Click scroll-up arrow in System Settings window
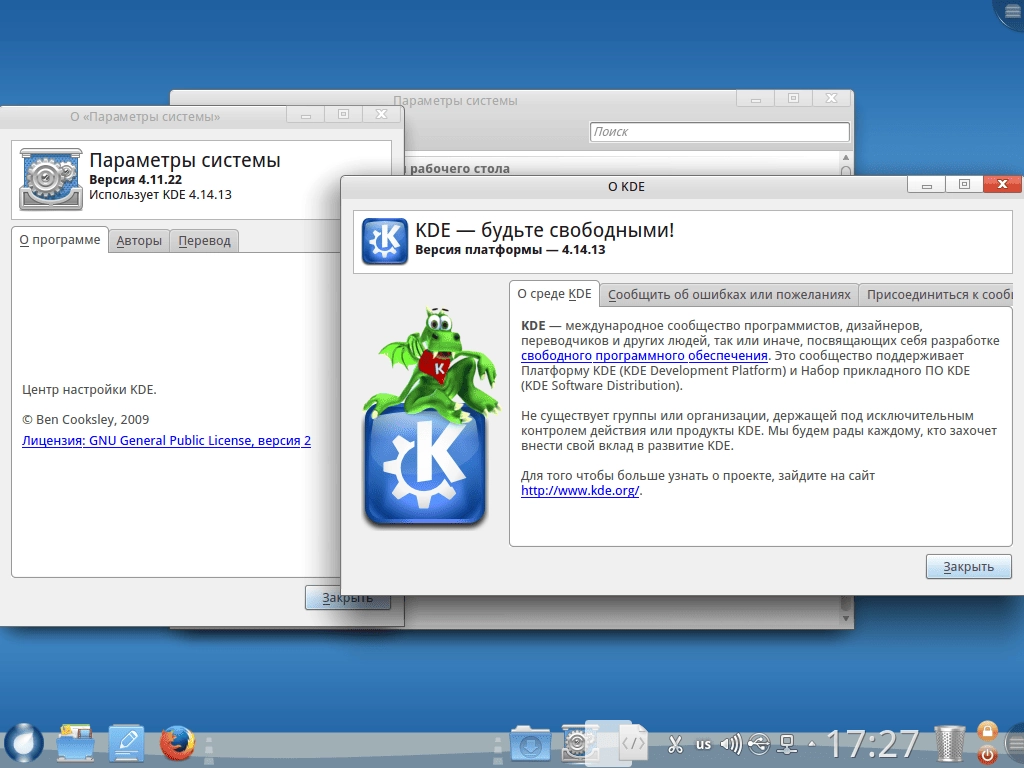The width and height of the screenshot is (1024, 768). pyautogui.click(x=846, y=157)
